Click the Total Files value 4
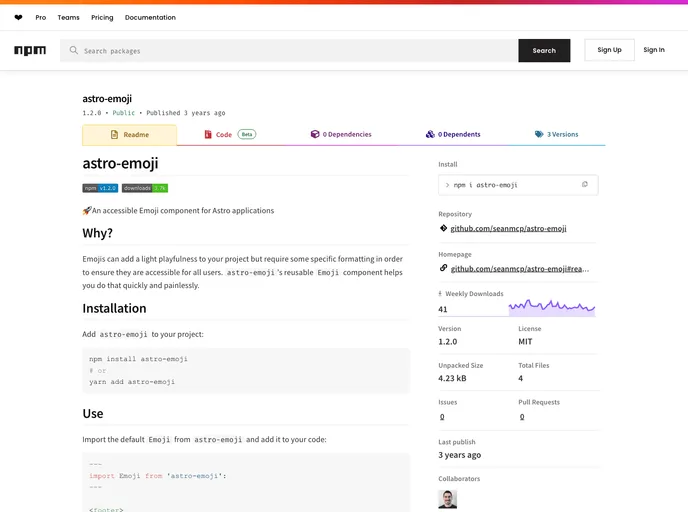The image size is (688, 512). tap(520, 378)
